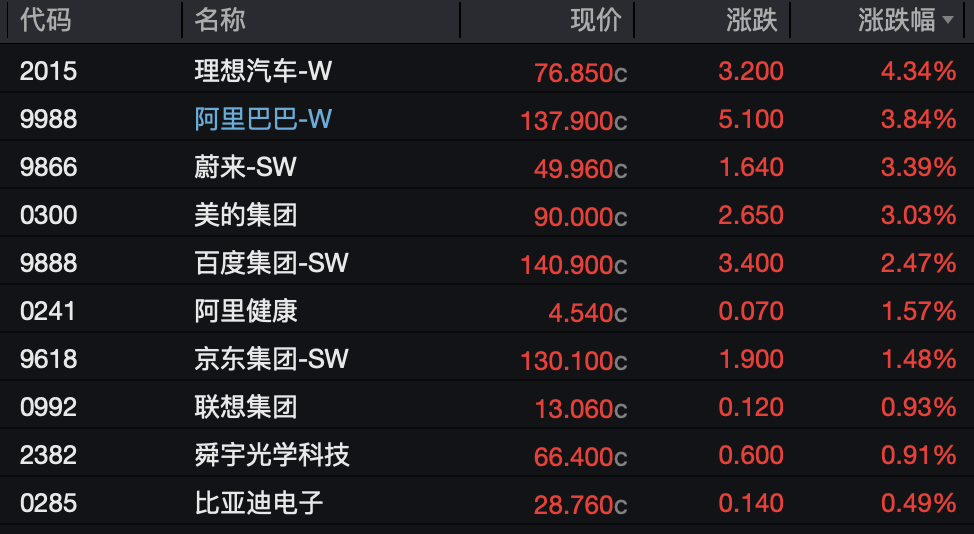974x534 pixels.
Task: Click percent change 0.91%
Action: pos(919,455)
